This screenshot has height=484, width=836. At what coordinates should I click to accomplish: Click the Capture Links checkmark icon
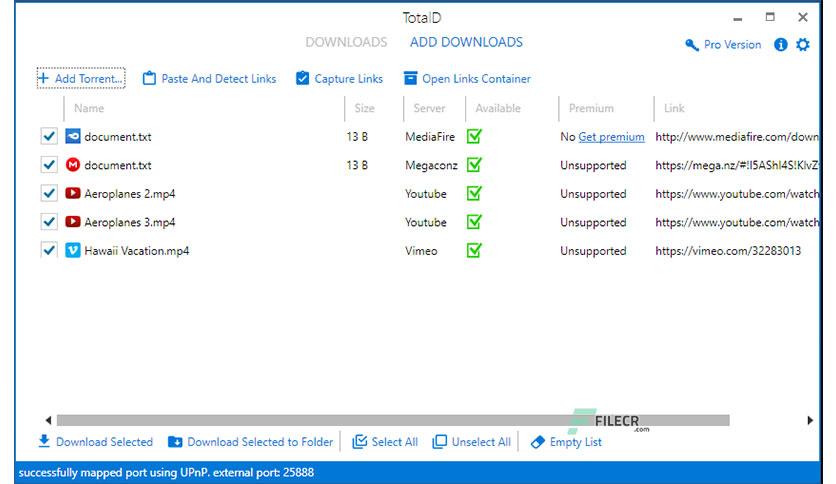click(302, 78)
